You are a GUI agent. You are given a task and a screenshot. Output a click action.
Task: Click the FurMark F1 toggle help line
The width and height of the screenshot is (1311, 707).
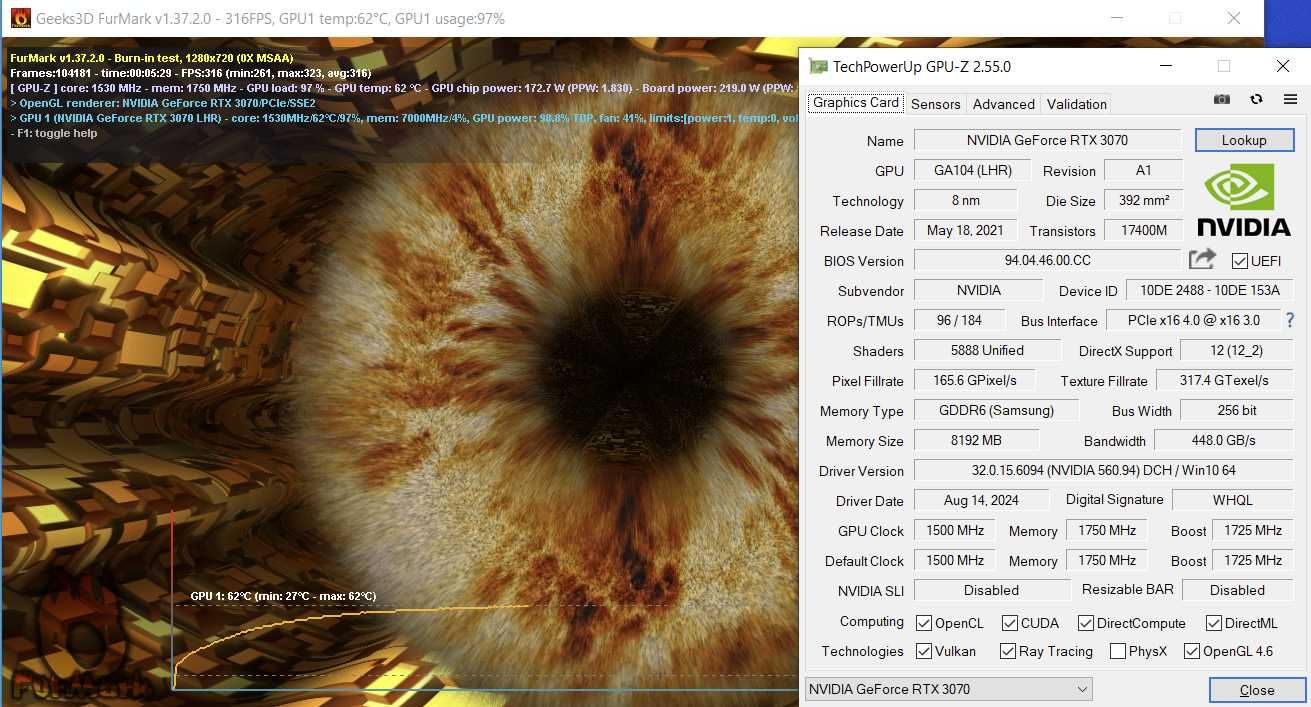tap(54, 133)
